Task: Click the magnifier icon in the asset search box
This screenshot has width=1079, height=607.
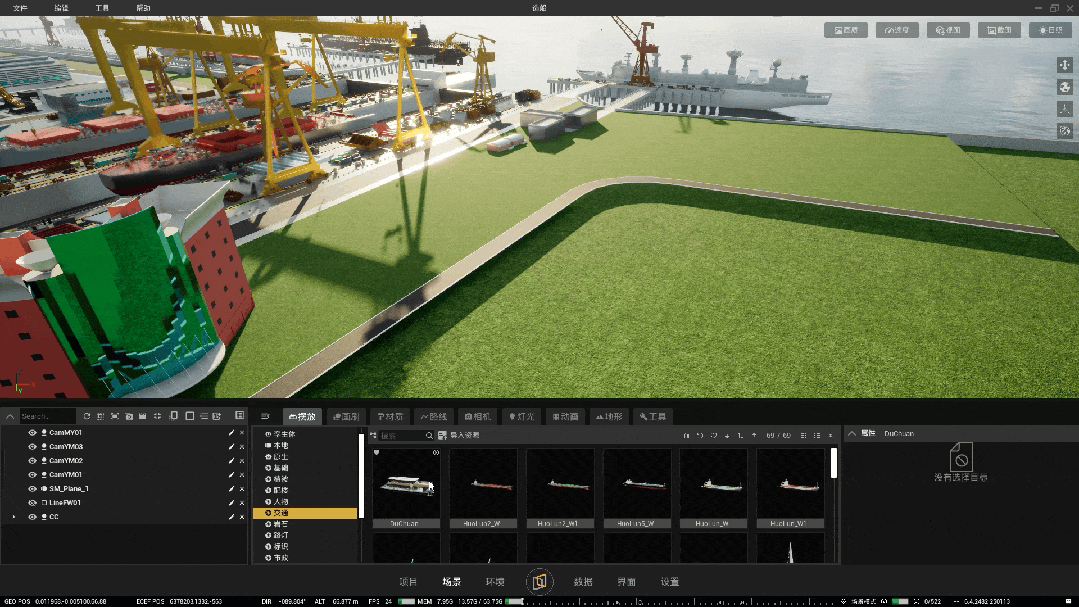Action: coord(429,436)
